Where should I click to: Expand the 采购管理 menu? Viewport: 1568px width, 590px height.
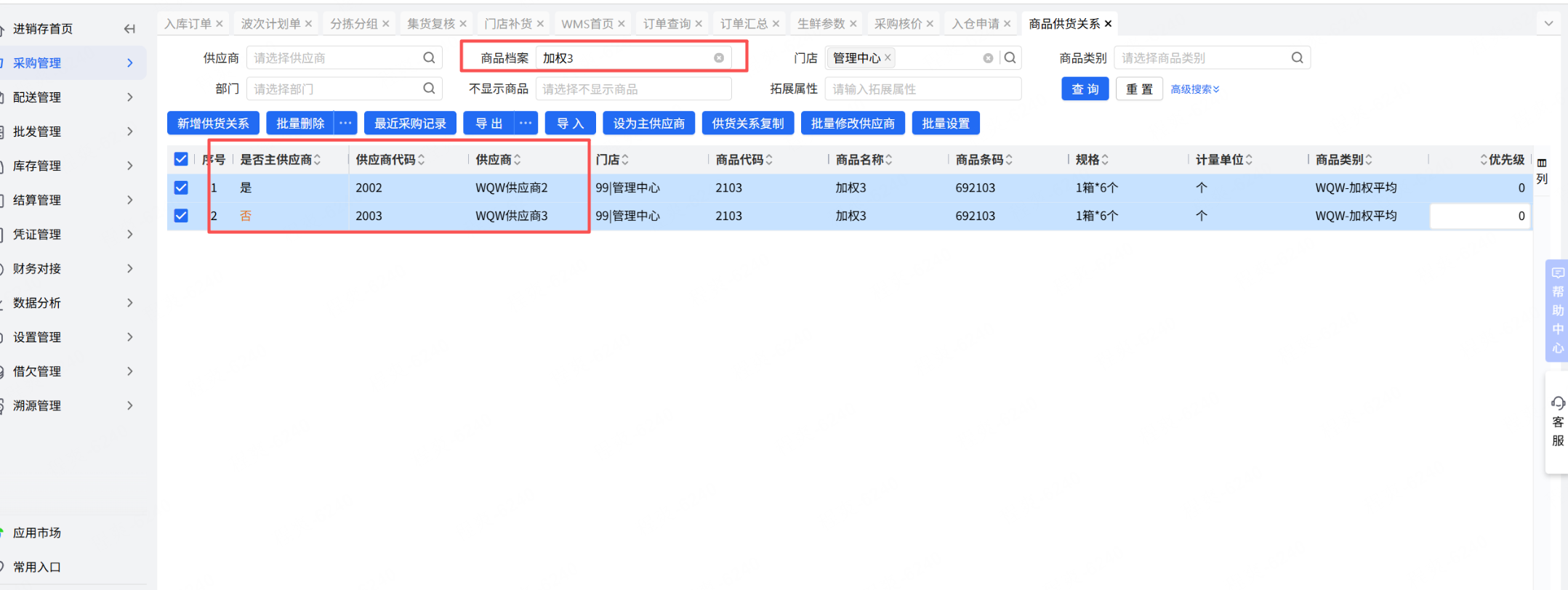click(73, 63)
